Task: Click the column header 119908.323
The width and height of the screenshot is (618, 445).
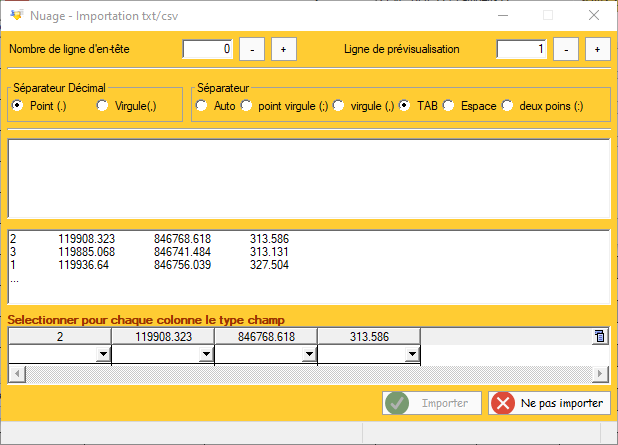Action: [163, 337]
